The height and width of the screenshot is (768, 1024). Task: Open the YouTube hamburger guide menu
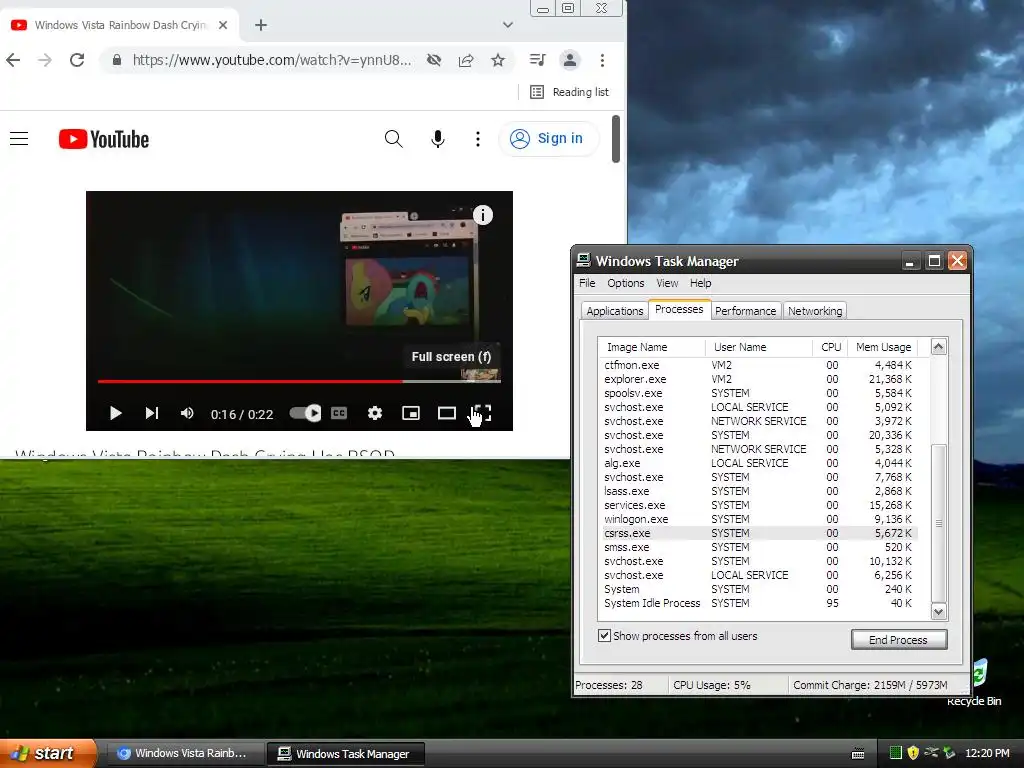click(19, 138)
